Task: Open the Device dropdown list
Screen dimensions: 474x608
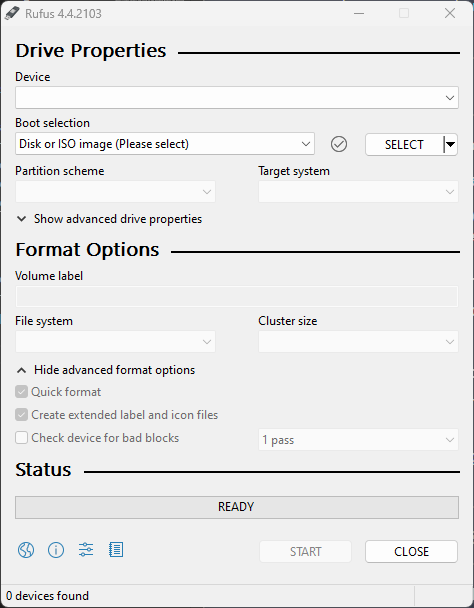Action: tap(237, 98)
